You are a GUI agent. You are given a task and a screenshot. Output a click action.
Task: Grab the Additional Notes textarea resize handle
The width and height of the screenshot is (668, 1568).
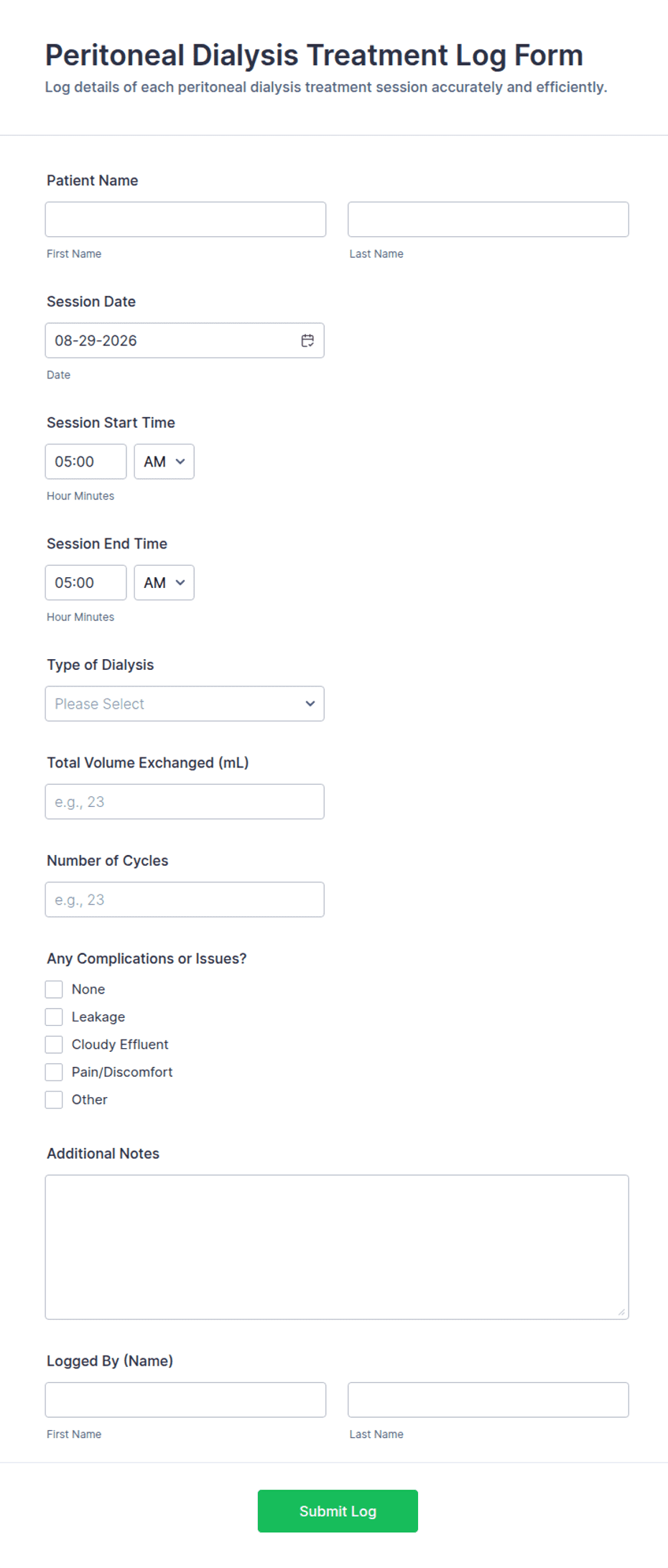click(621, 1312)
